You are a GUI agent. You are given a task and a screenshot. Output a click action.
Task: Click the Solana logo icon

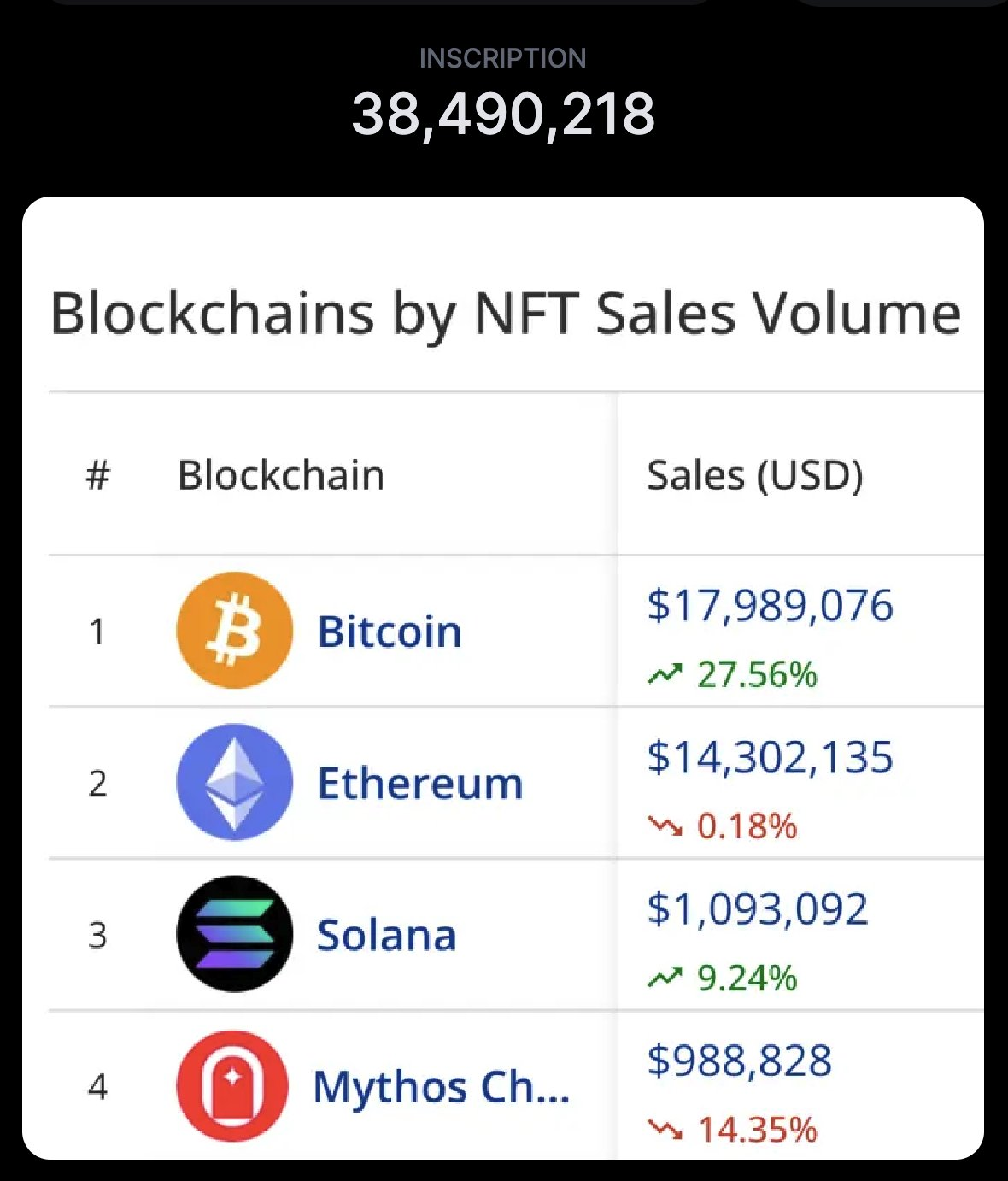pos(235,934)
